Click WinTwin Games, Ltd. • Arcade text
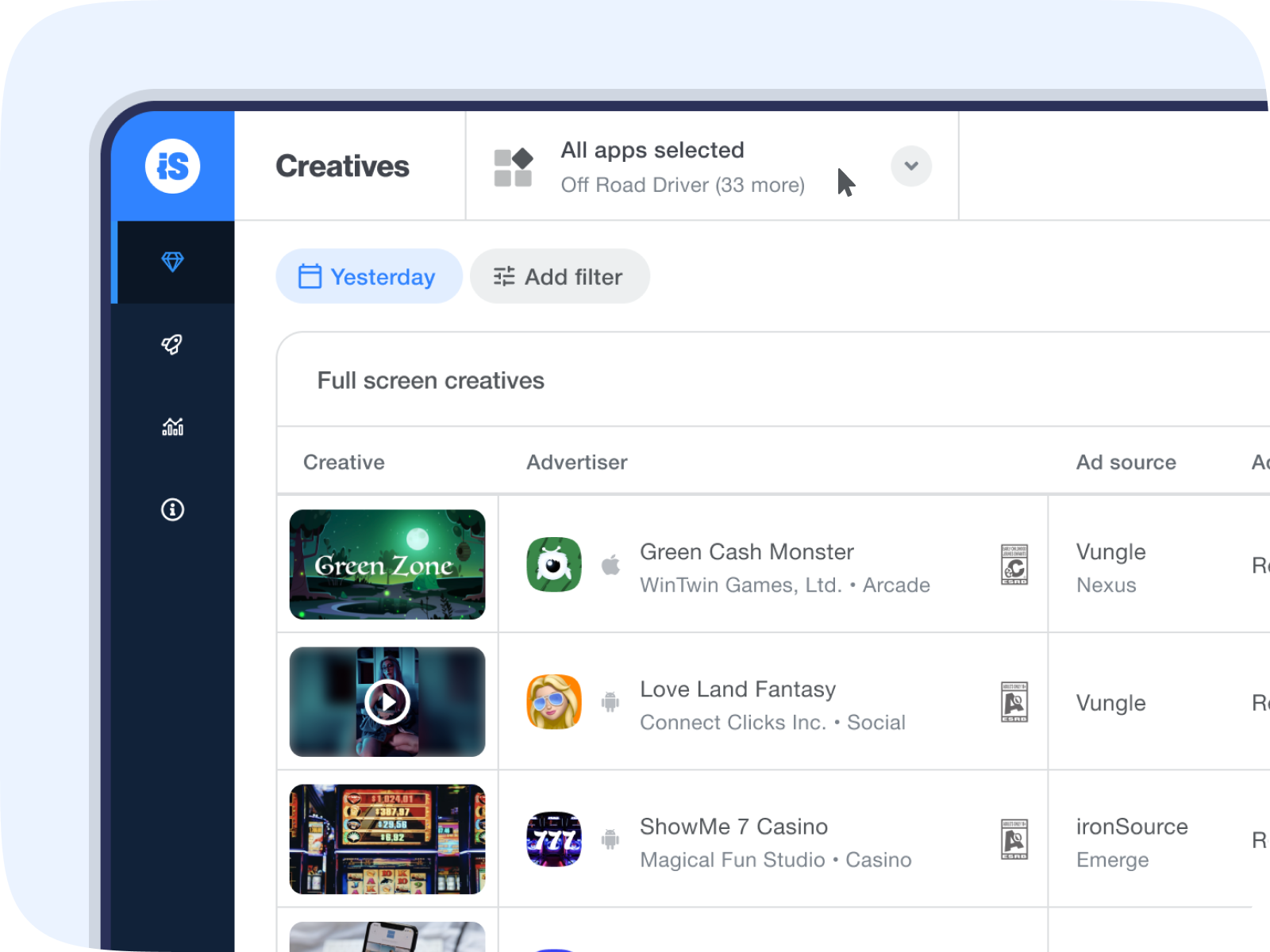Viewport: 1270px width, 952px height. (785, 585)
